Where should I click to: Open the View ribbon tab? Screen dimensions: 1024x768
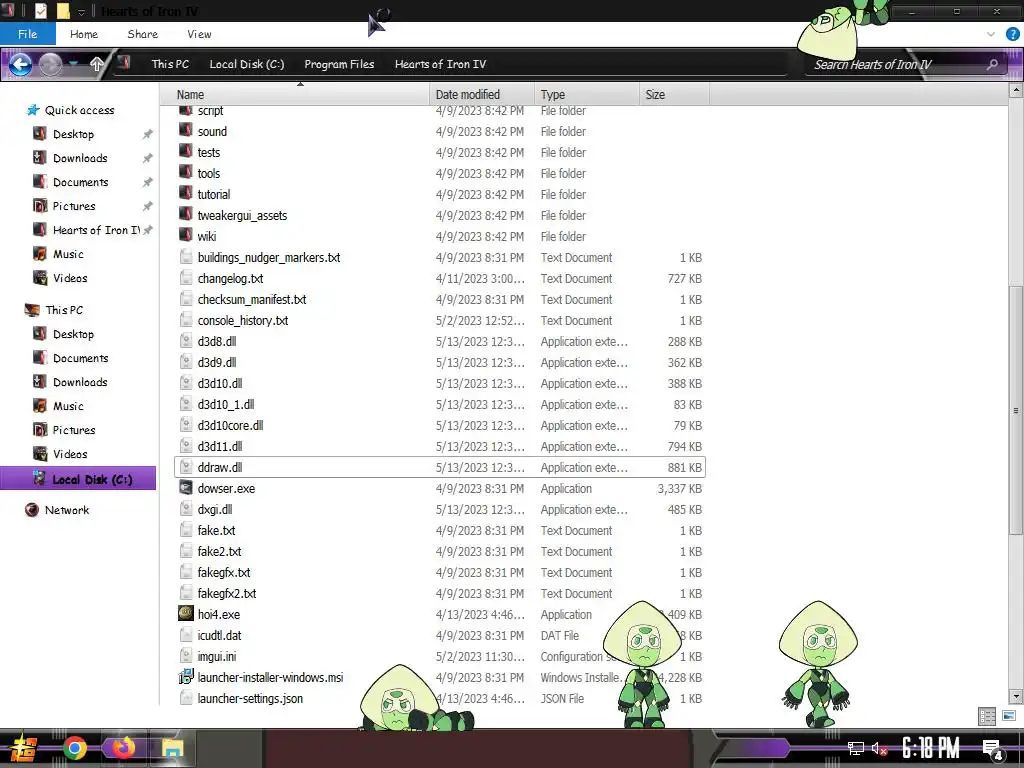coord(199,34)
